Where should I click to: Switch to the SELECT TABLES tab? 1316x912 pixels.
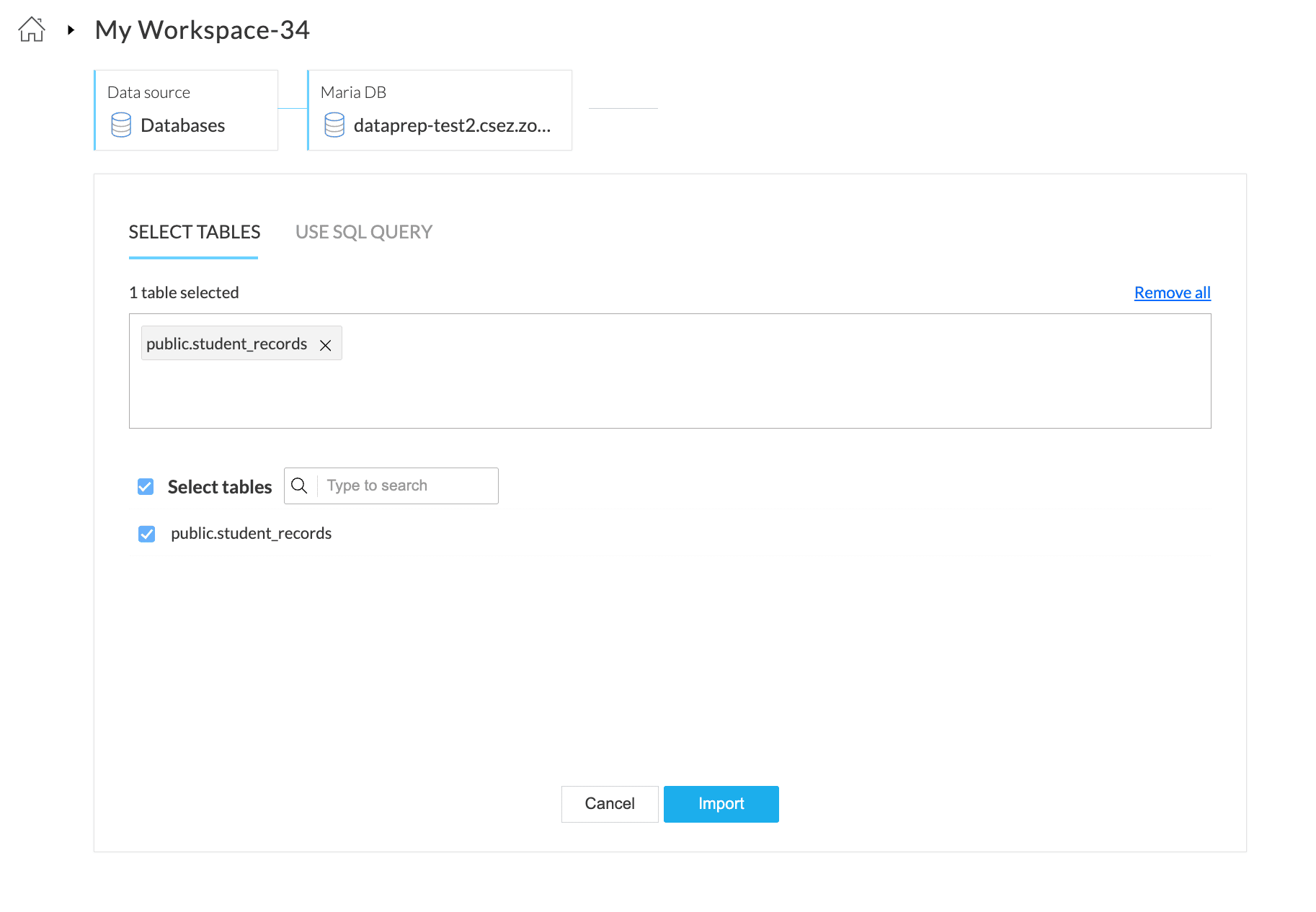point(195,232)
